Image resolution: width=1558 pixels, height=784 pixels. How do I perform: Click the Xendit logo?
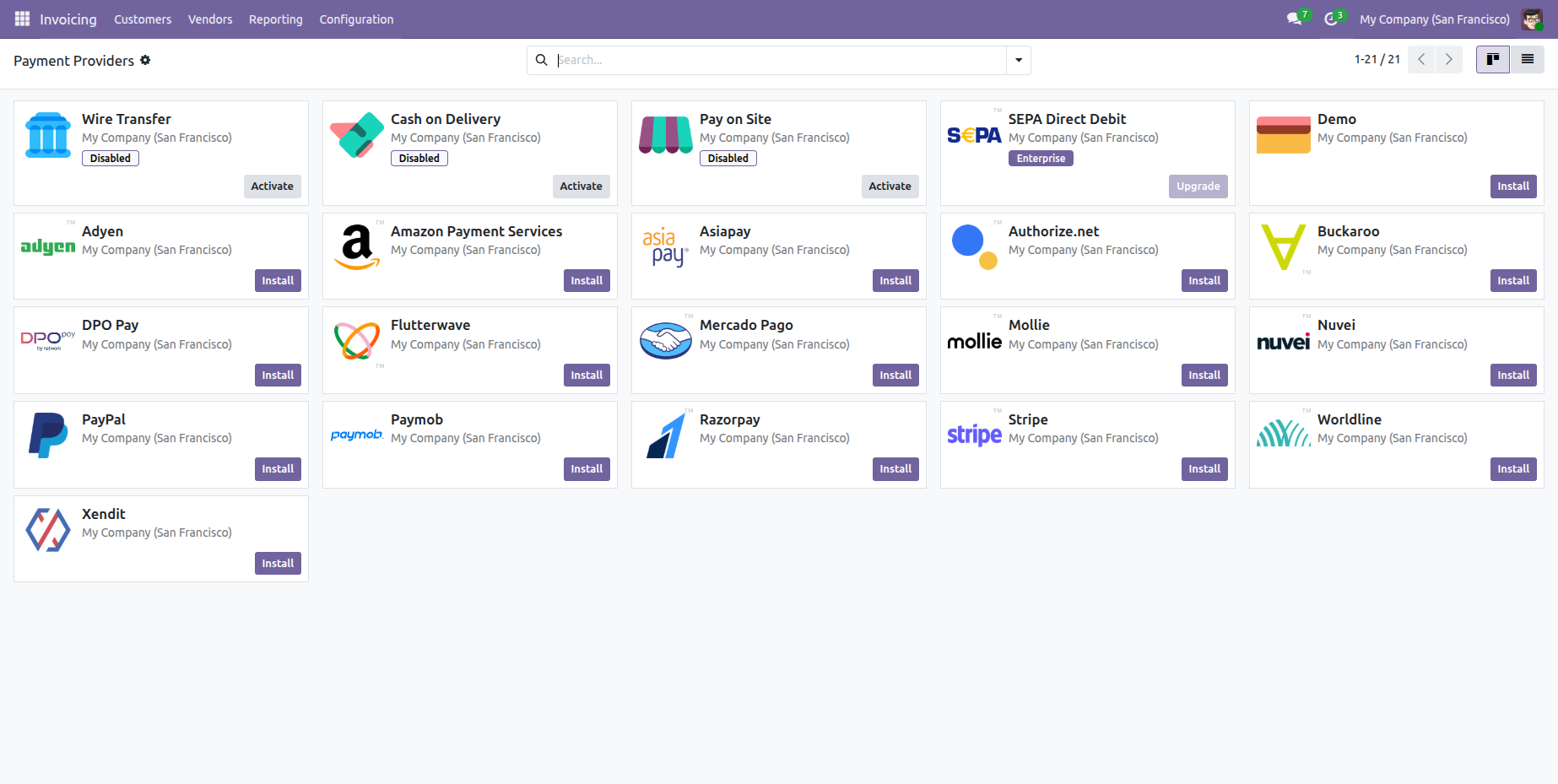click(x=48, y=529)
